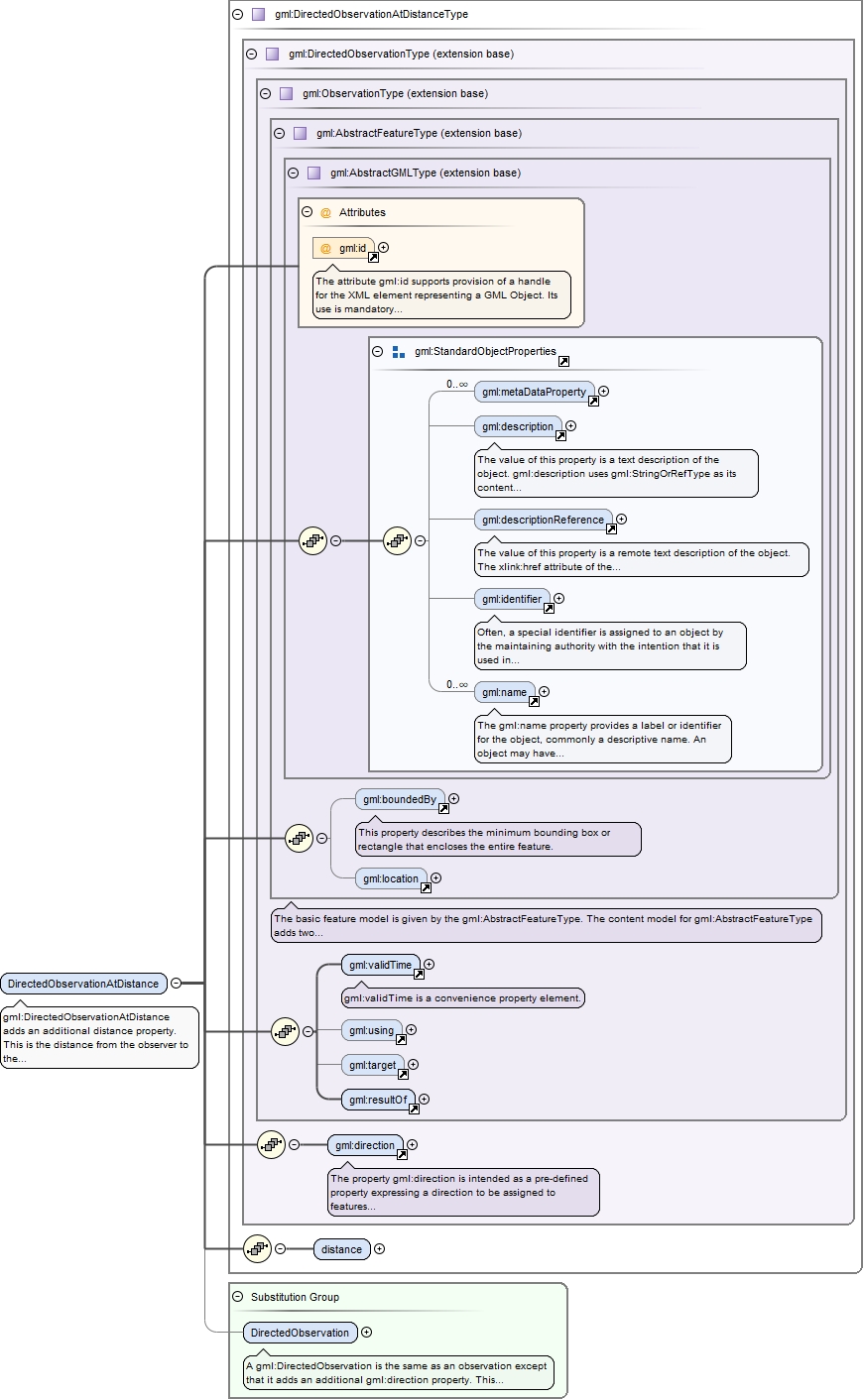Collapse the gml:DirectedObservationAtDistanceType box
Image resolution: width=864 pixels, height=1400 pixels.
(237, 14)
